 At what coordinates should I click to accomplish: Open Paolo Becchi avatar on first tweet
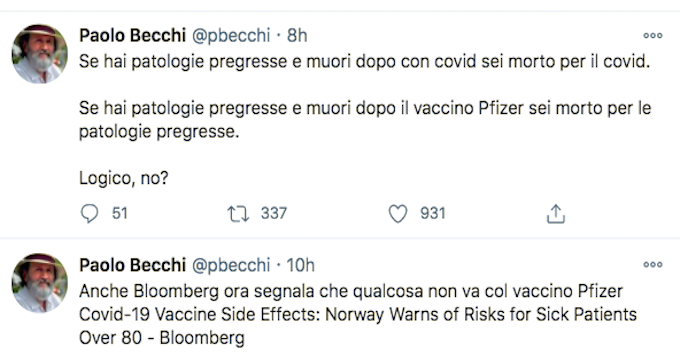[x=39, y=54]
